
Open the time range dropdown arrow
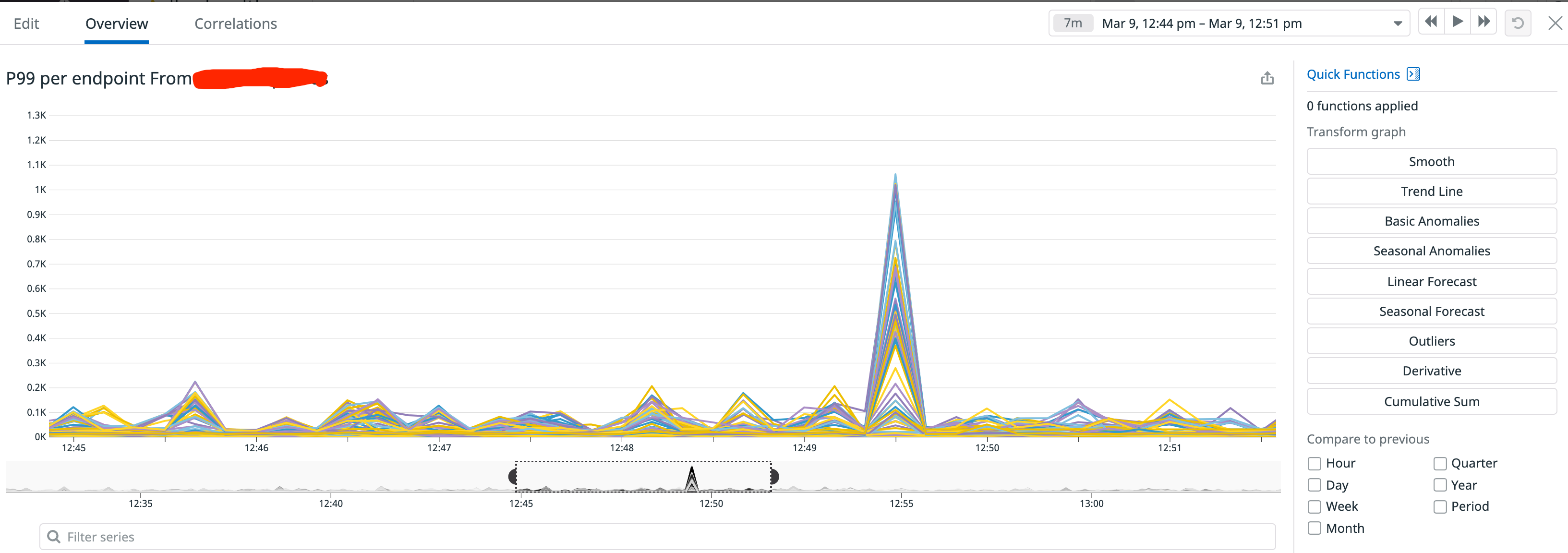pos(1398,24)
